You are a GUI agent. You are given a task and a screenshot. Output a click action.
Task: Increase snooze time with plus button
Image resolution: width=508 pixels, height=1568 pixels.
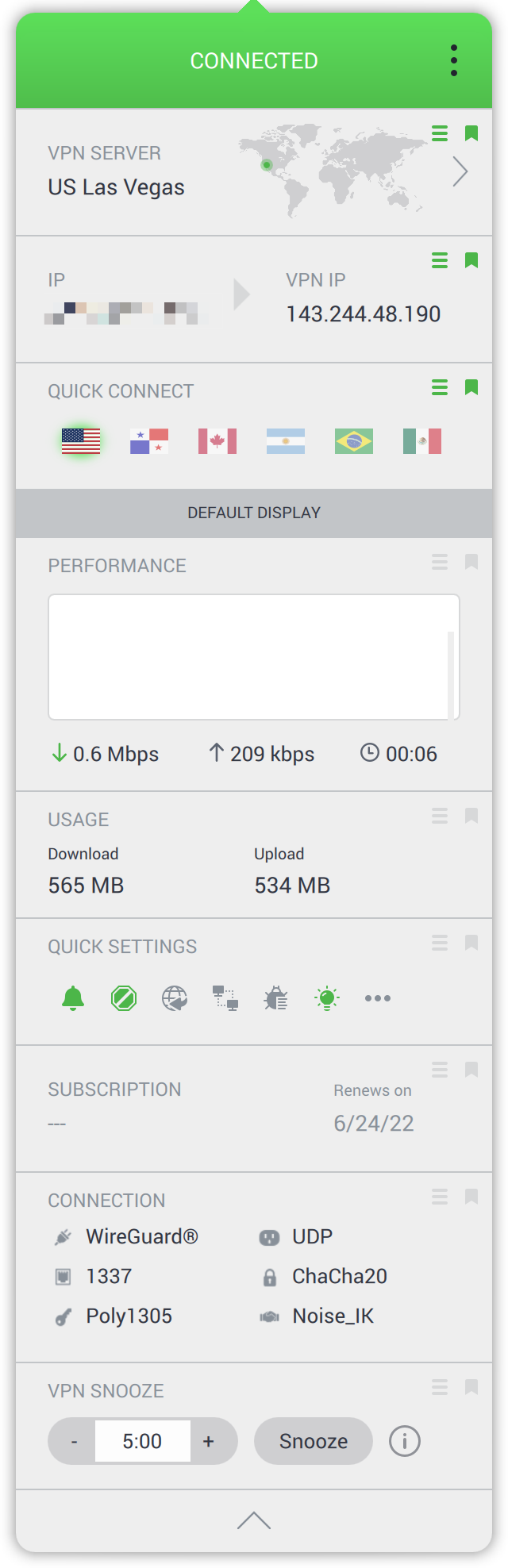[209, 1441]
